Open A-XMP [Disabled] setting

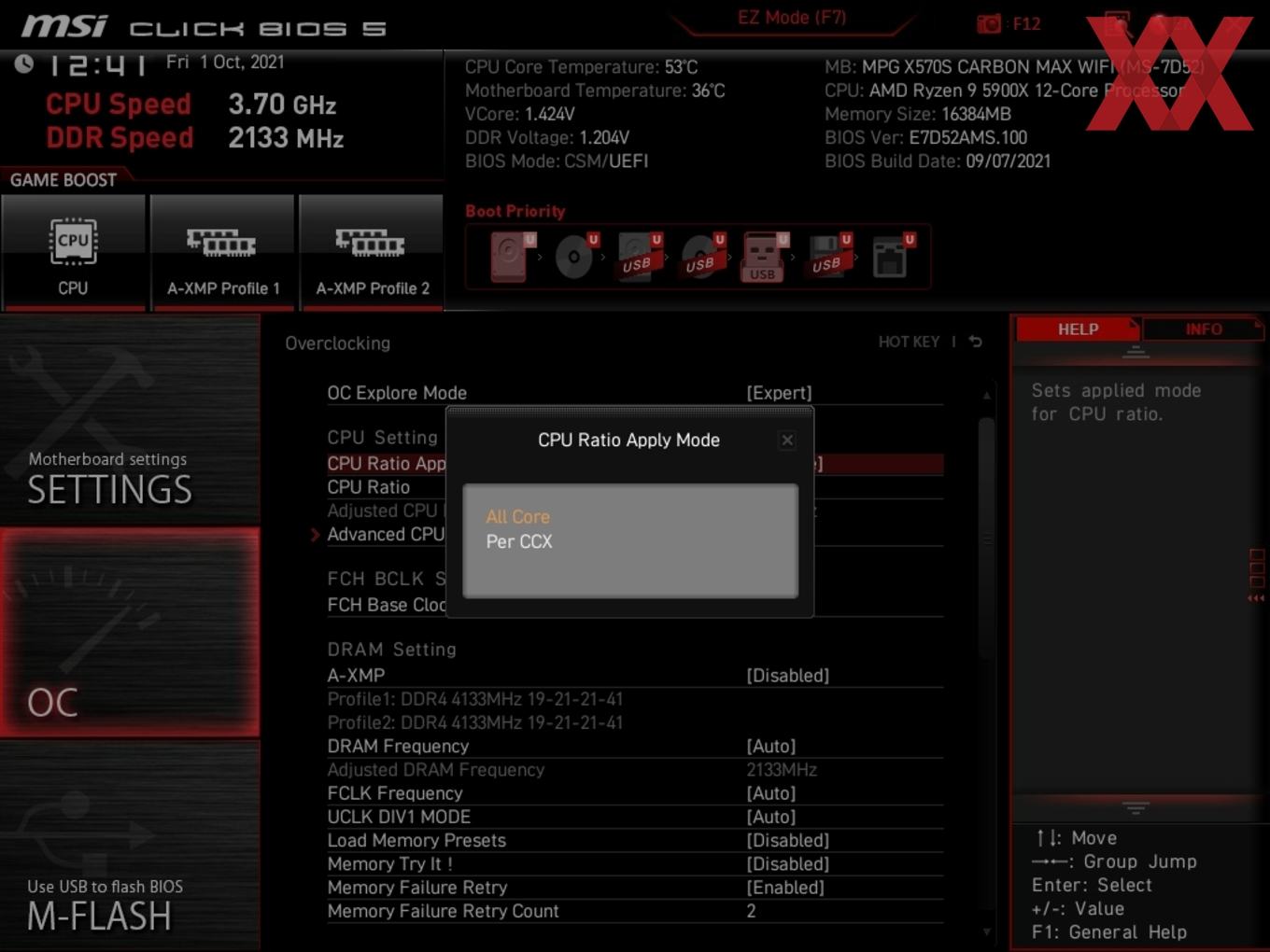[787, 675]
